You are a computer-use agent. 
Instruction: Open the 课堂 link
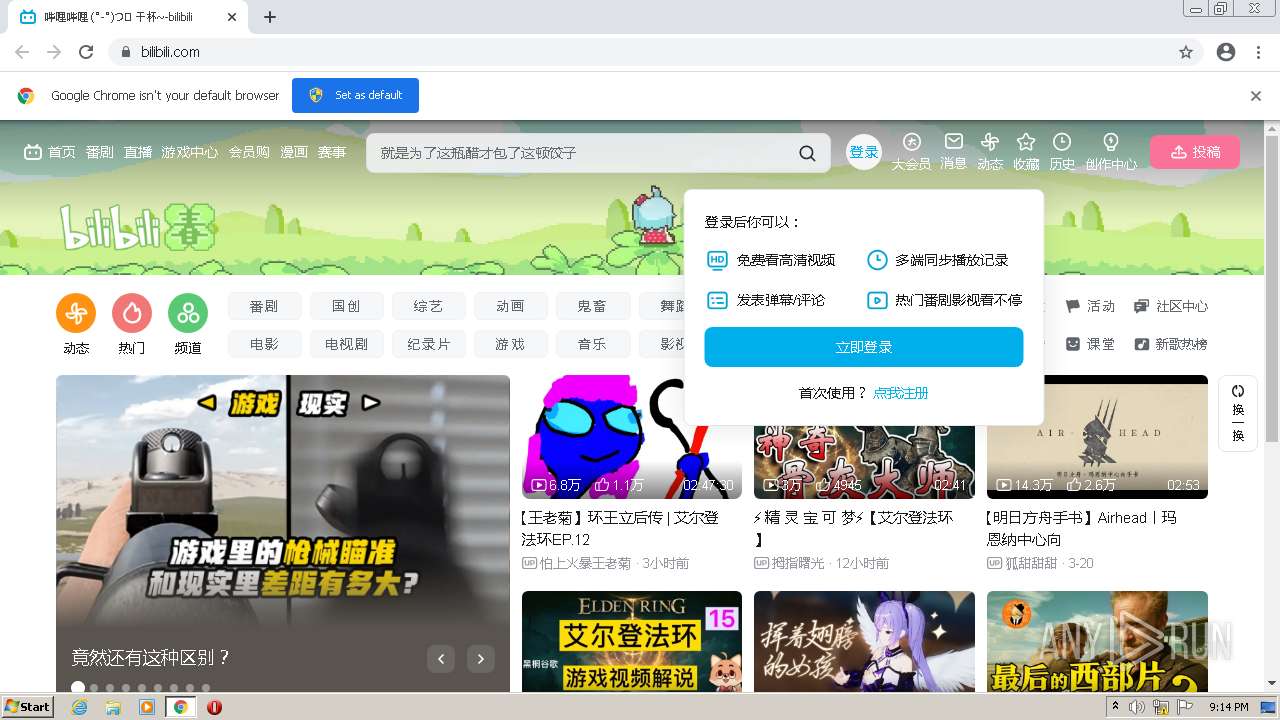pyautogui.click(x=1091, y=344)
